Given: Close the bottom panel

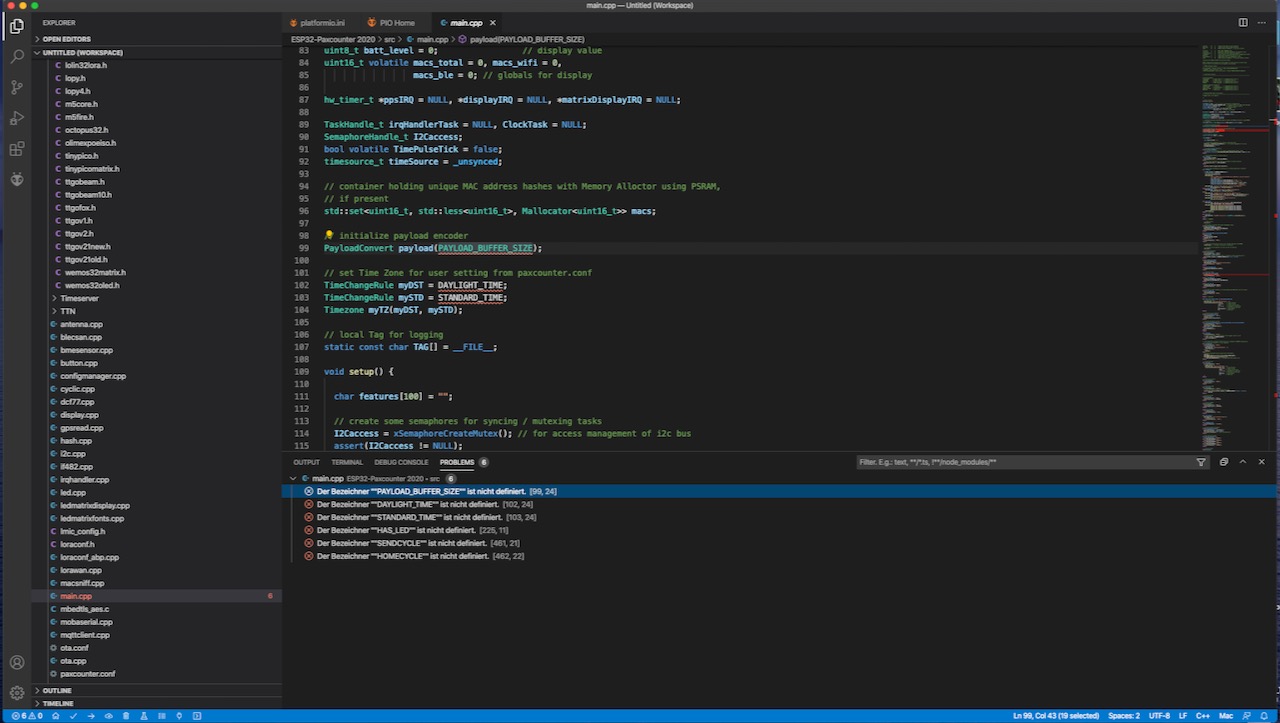Looking at the screenshot, I should [1262, 462].
